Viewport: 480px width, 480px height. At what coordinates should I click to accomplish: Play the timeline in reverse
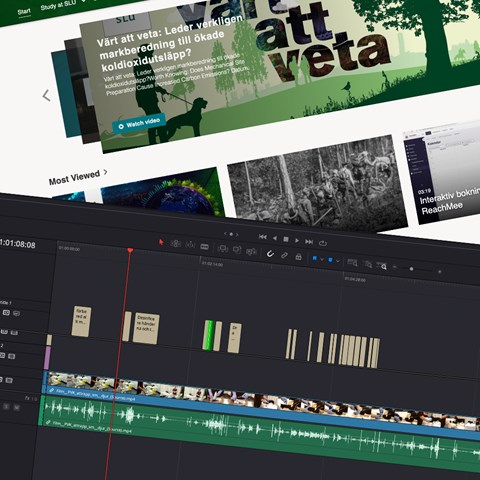[275, 238]
